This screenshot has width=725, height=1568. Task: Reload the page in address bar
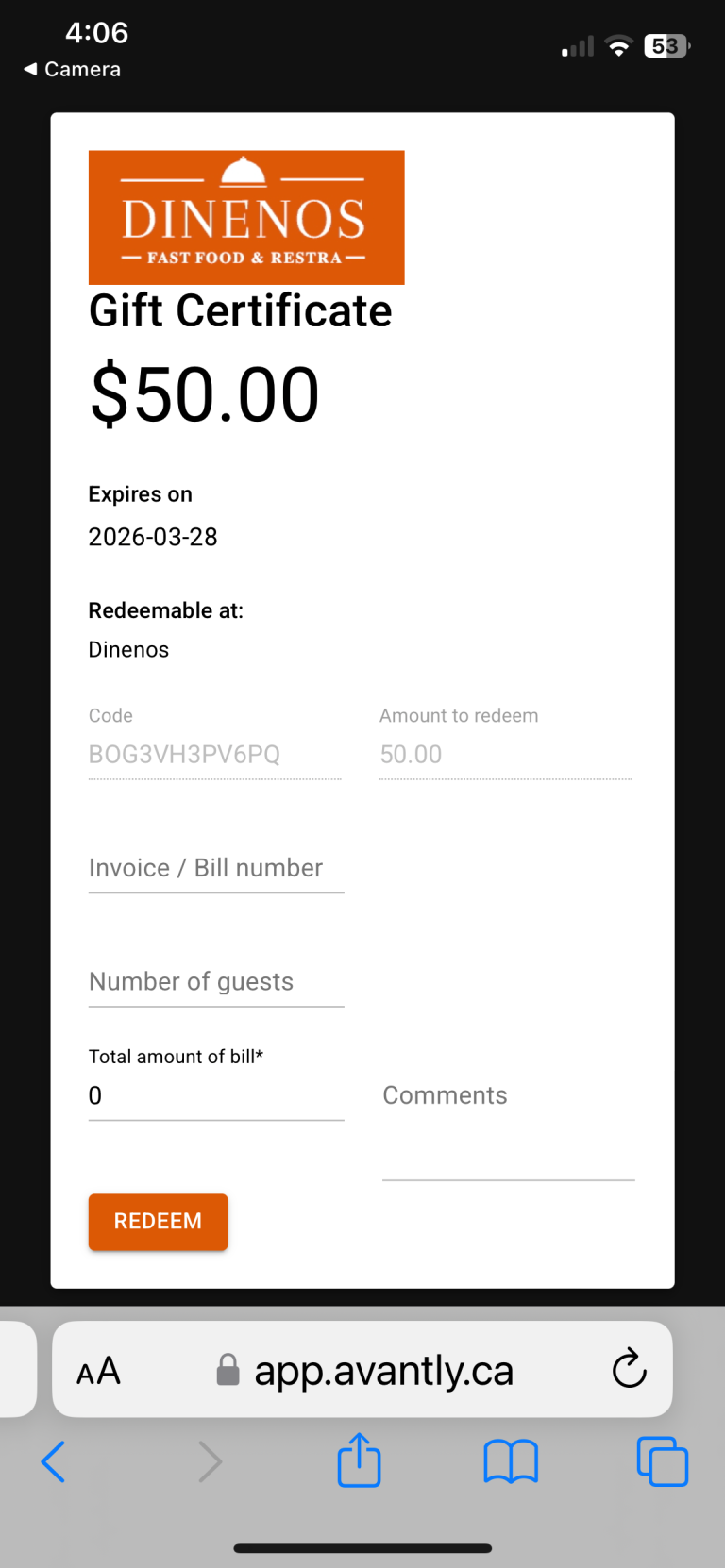coord(629,1369)
